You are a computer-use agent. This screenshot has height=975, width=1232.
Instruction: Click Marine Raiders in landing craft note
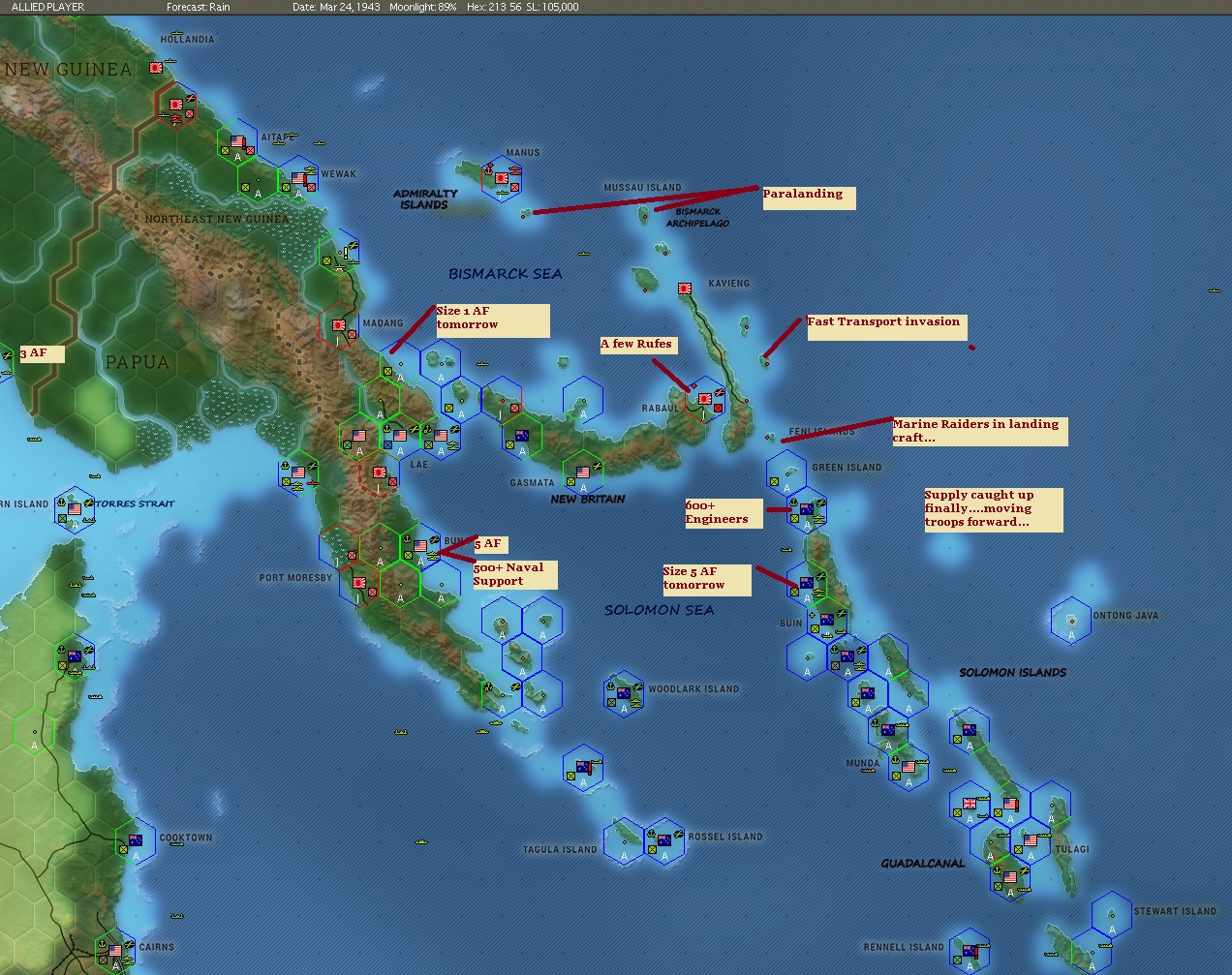click(979, 432)
